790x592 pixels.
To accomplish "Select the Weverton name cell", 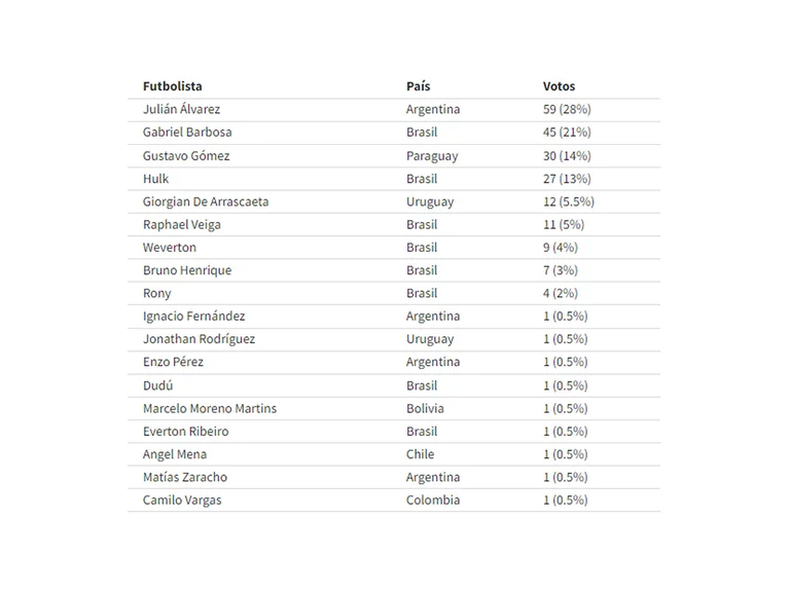I will coord(169,247).
